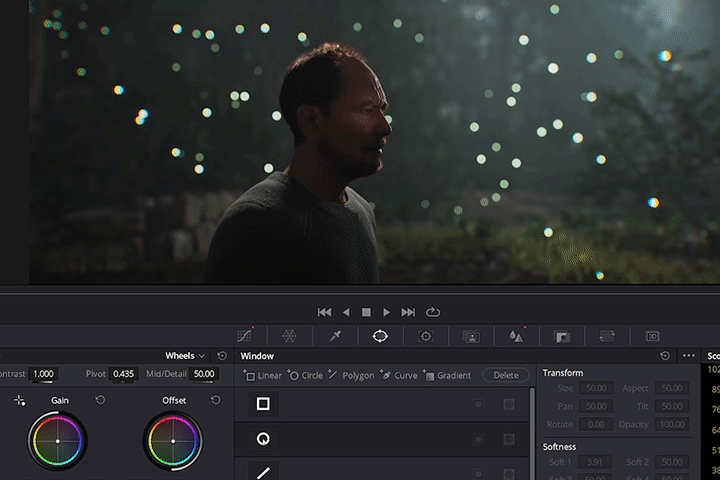
Task: Open Window palette options three-dot menu
Action: [689, 356]
